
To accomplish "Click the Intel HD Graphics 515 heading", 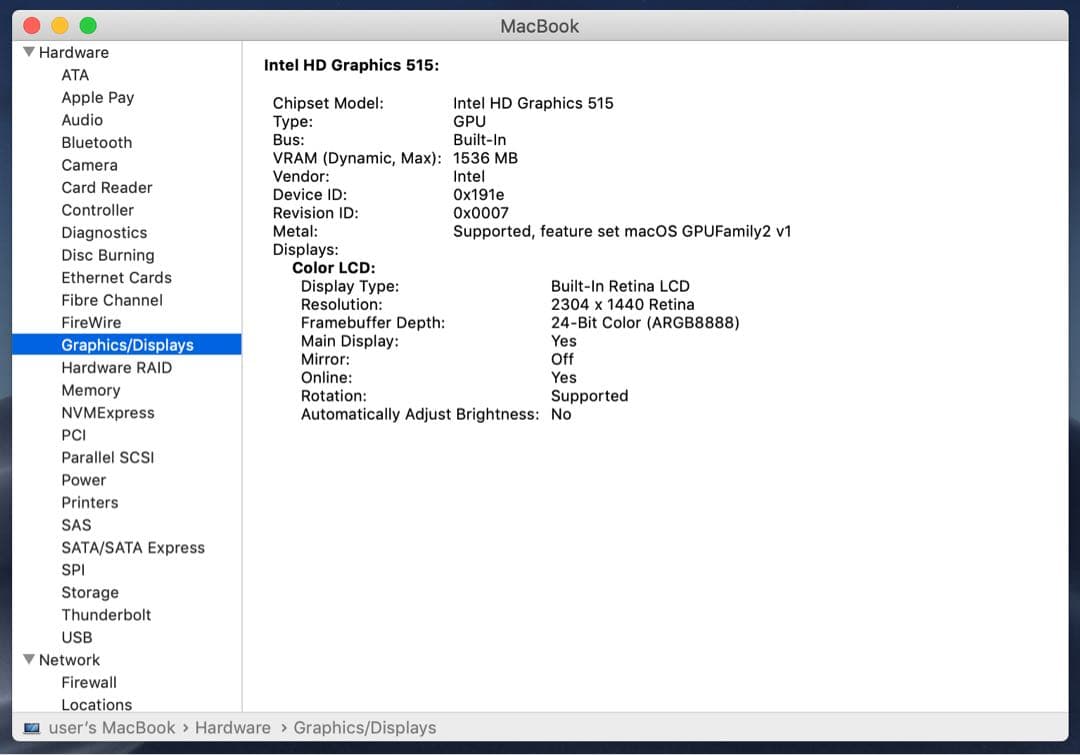I will [351, 65].
